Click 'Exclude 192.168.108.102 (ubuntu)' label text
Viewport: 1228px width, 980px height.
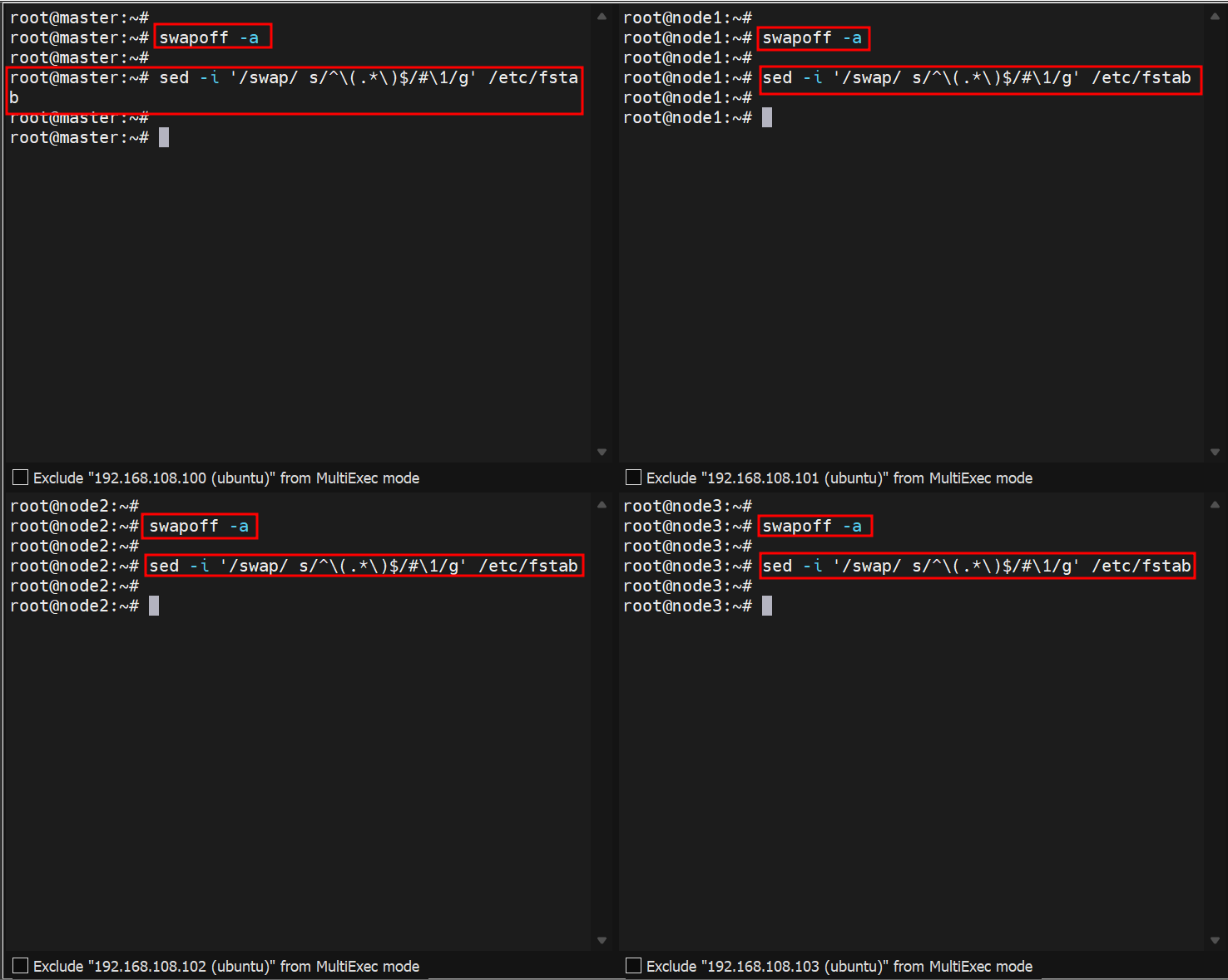tap(226, 967)
